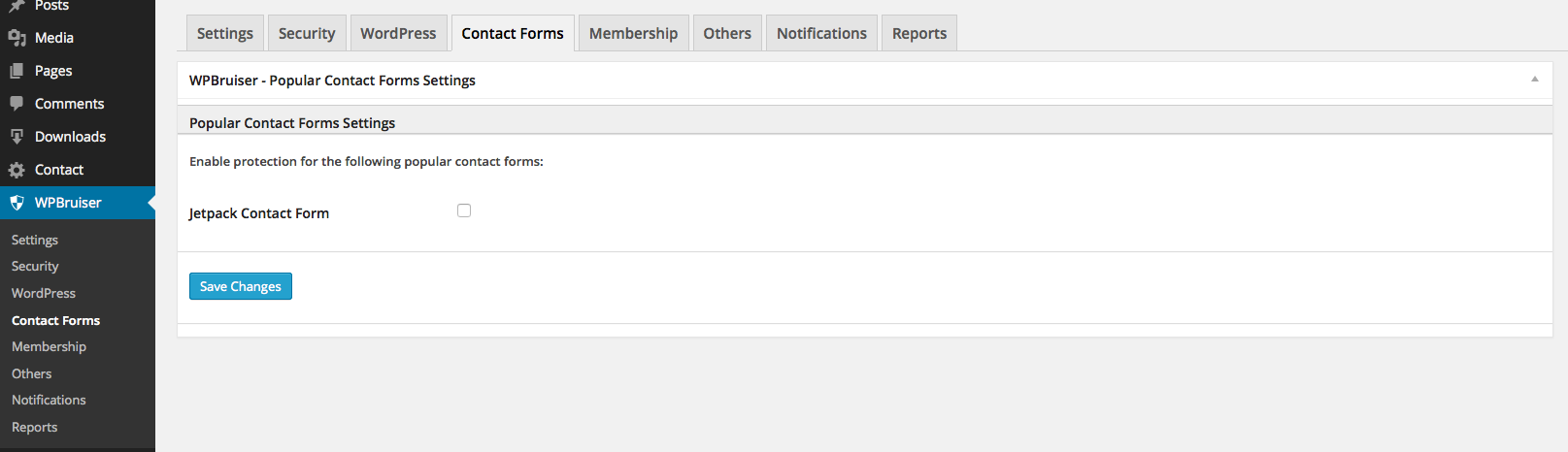Go to the WordPress submenu item

click(44, 293)
